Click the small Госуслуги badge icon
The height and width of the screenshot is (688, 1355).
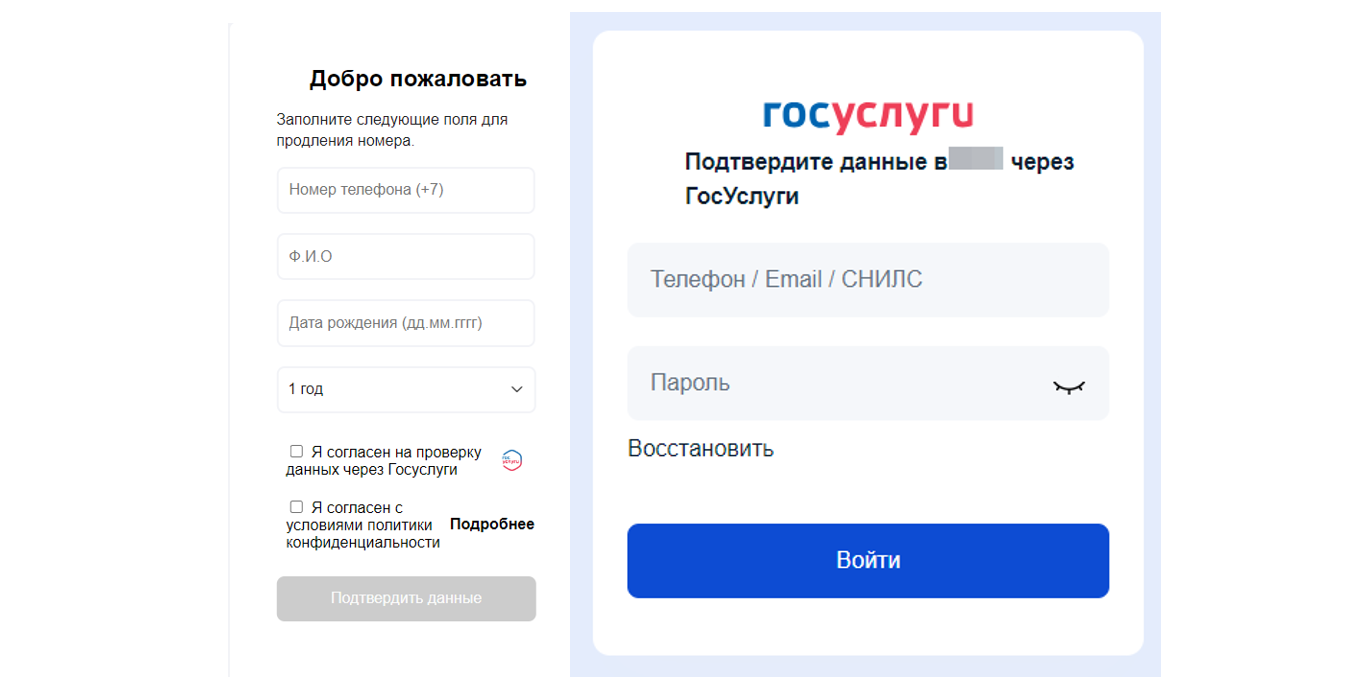[512, 460]
